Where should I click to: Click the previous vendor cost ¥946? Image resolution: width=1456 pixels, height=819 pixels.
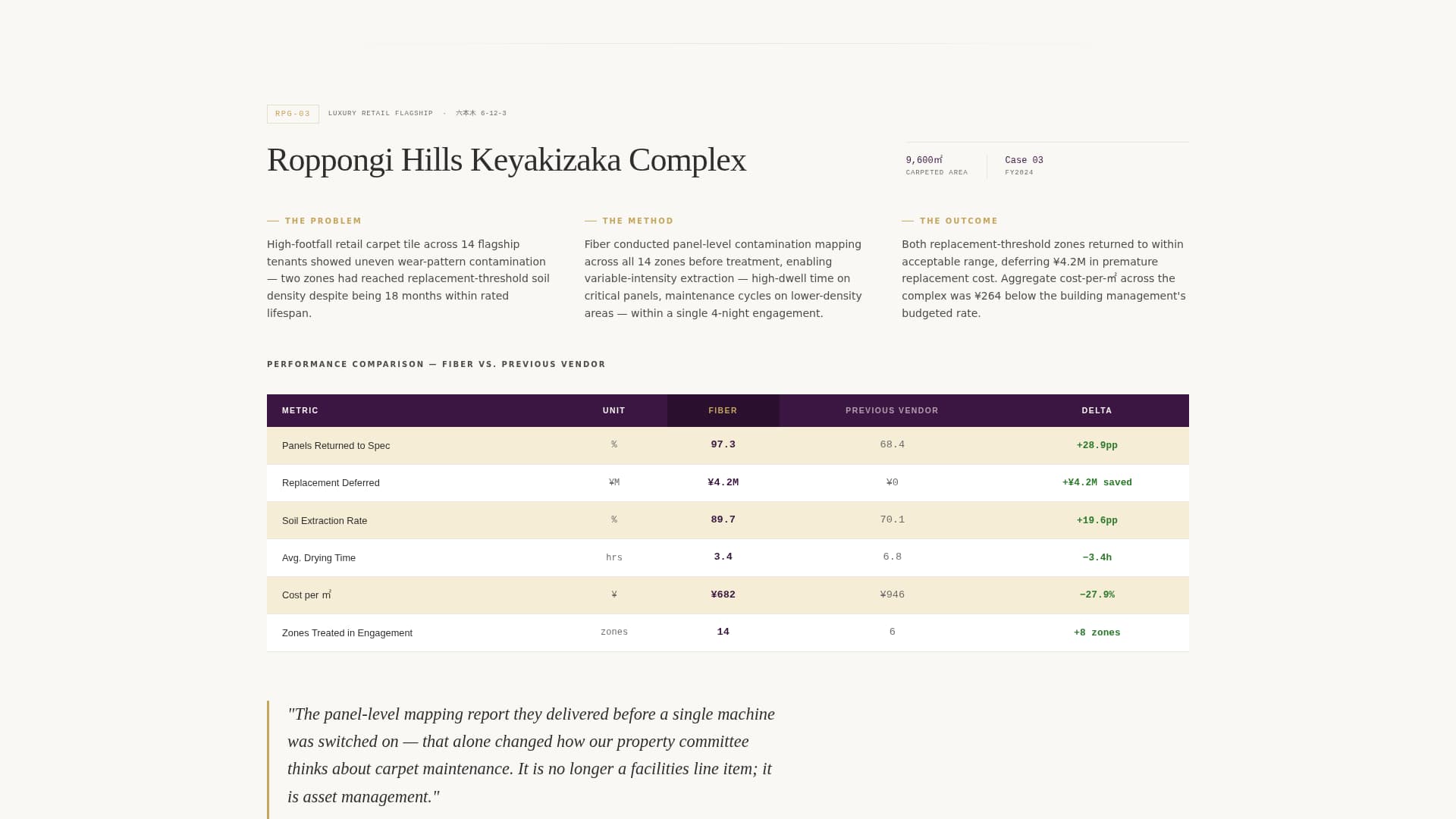[x=892, y=595]
